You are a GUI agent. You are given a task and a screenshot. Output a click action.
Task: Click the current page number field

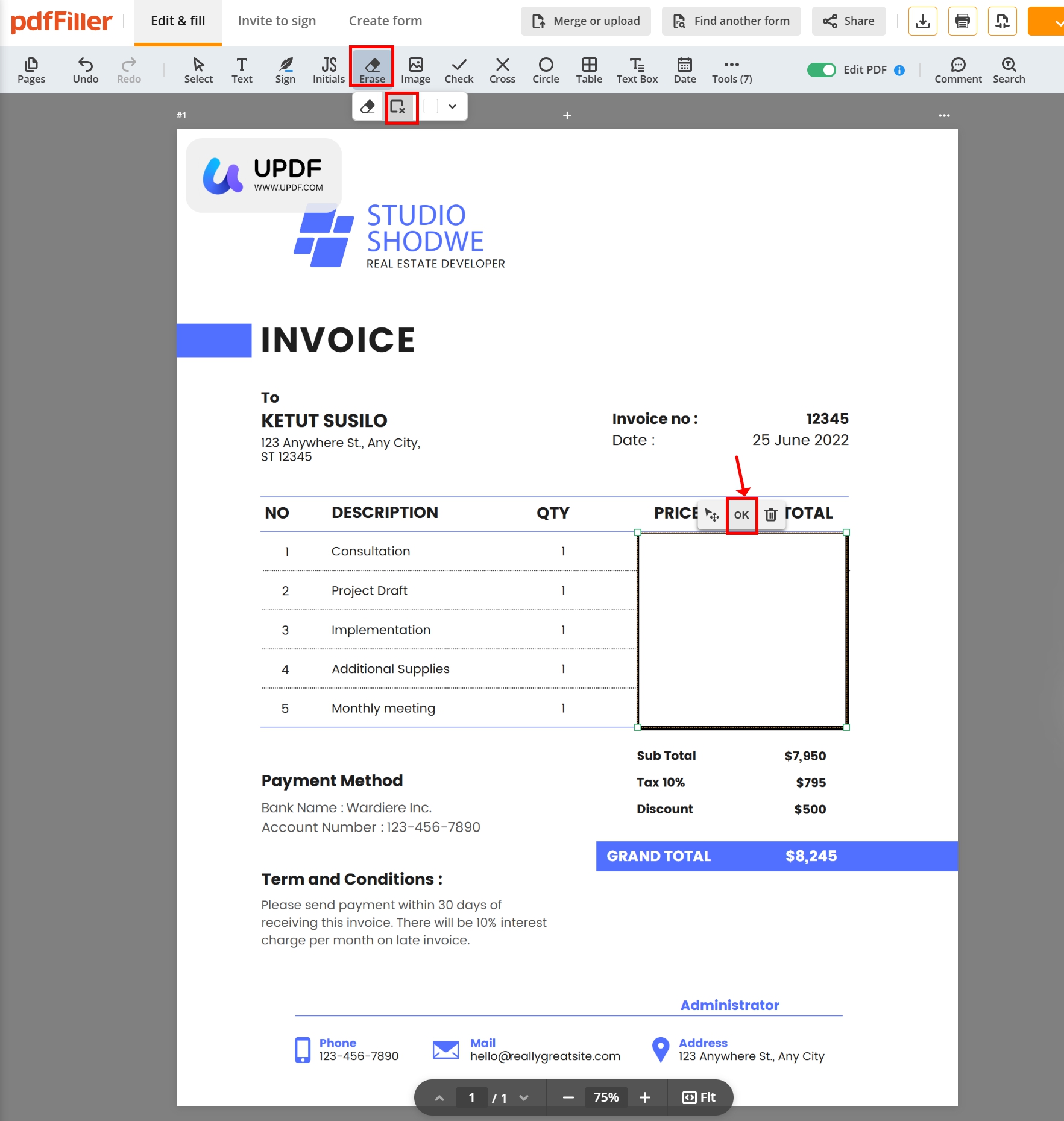tap(471, 1098)
